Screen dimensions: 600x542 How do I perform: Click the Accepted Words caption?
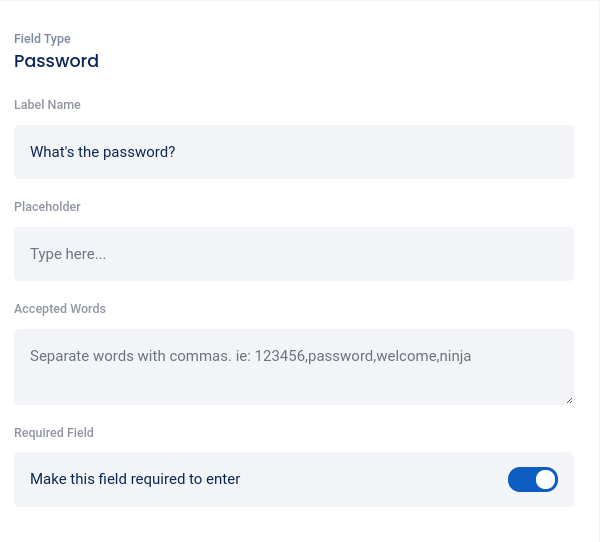[59, 309]
